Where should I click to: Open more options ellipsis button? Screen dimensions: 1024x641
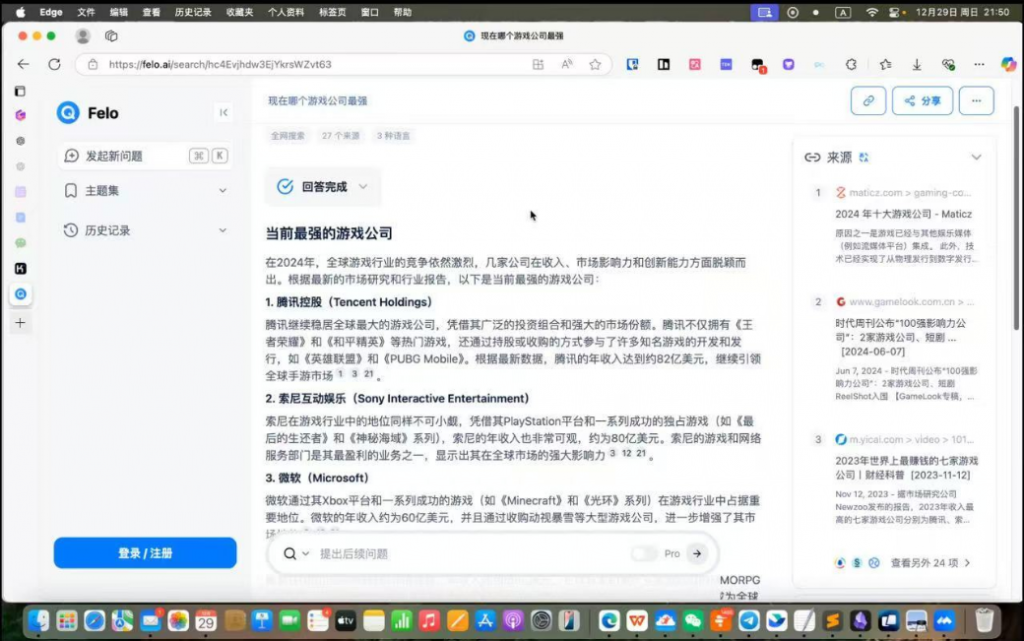click(976, 101)
